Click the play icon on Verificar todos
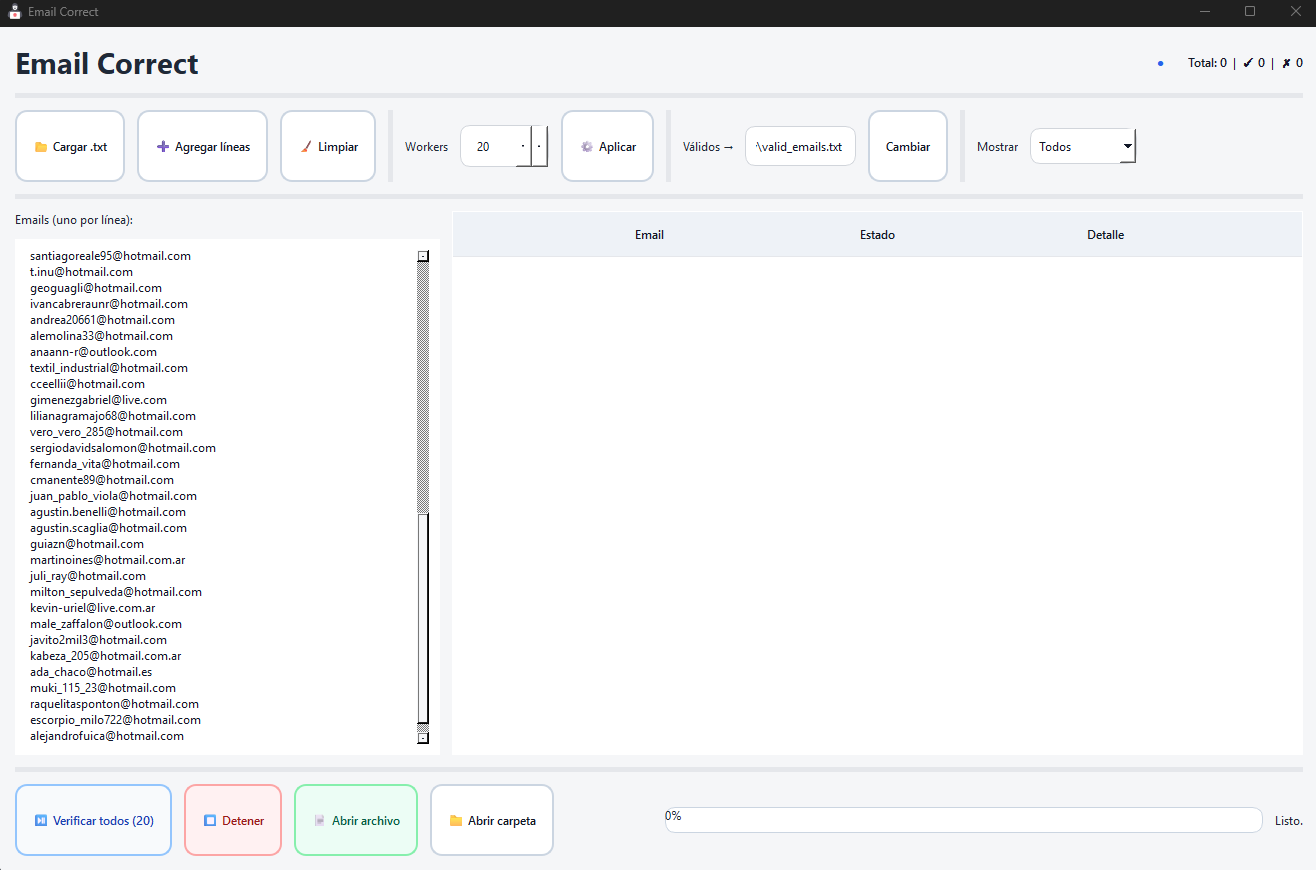This screenshot has height=870, width=1316. pyautogui.click(x=41, y=821)
